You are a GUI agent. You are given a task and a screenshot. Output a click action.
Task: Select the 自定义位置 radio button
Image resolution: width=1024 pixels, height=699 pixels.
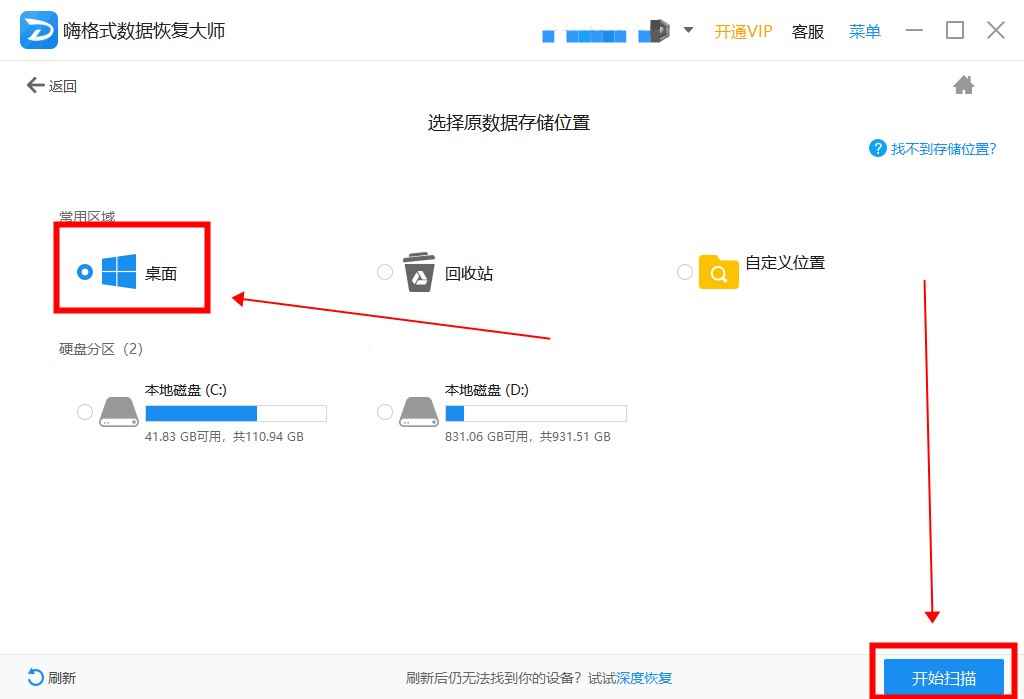pos(685,272)
